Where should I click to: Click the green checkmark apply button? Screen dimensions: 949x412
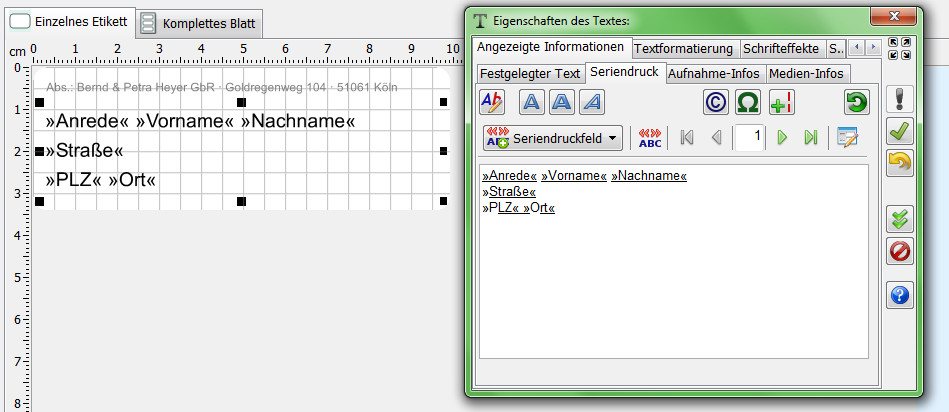[900, 131]
